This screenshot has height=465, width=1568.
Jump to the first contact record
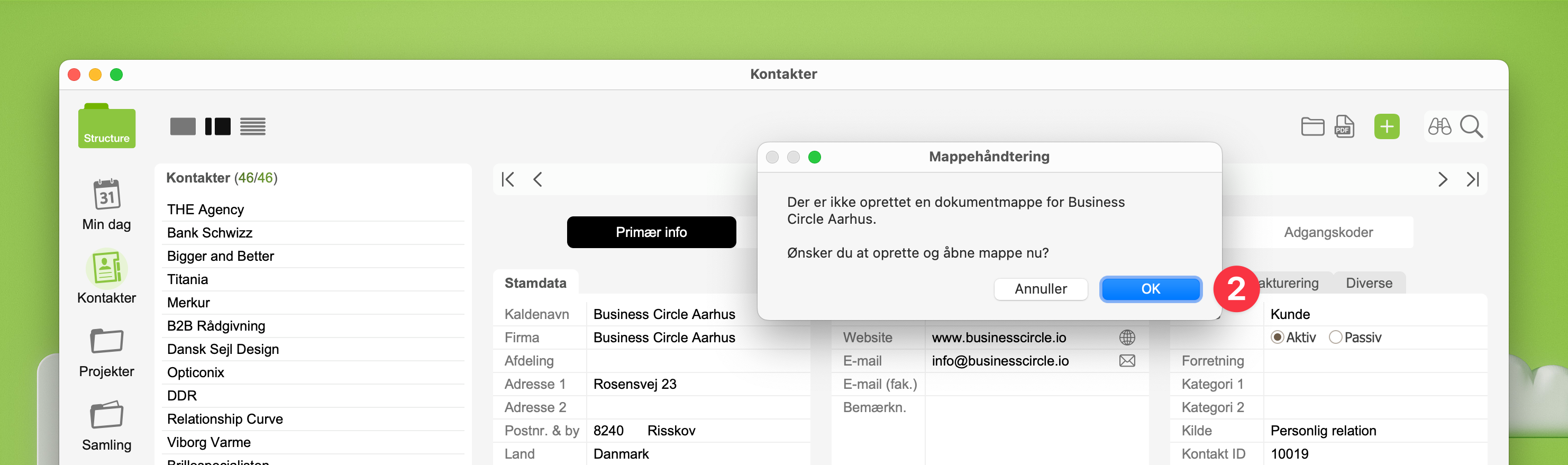coord(508,179)
